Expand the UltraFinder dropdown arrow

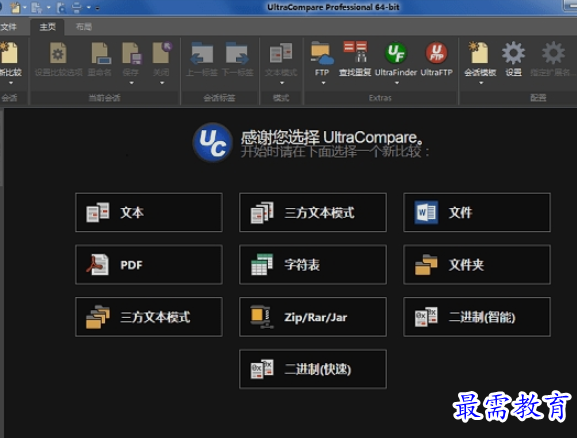tap(396, 83)
